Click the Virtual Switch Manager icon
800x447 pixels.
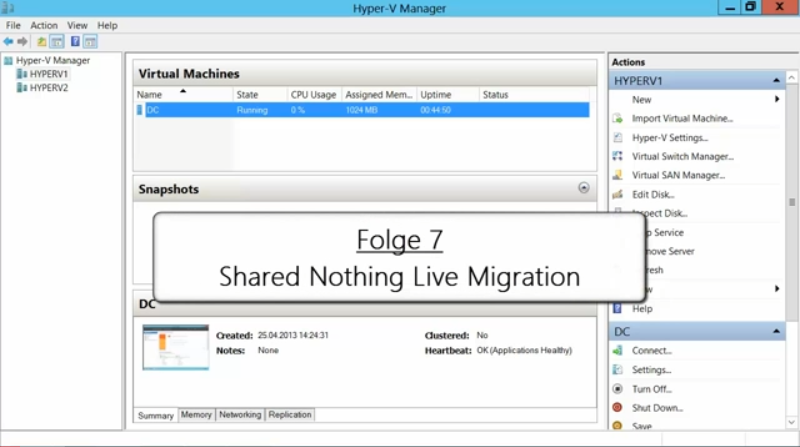[x=618, y=156]
